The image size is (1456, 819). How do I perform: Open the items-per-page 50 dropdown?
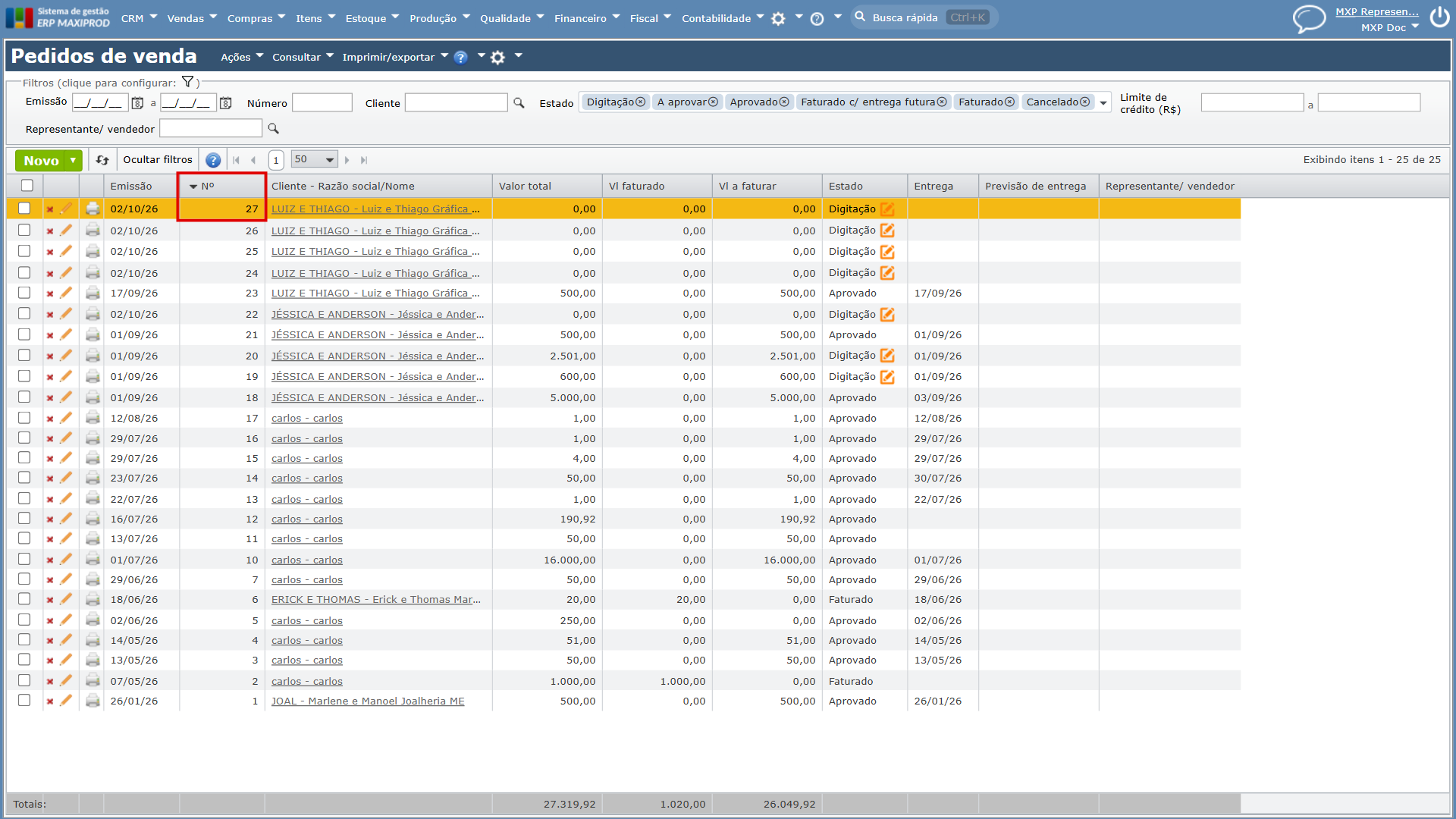pos(313,159)
